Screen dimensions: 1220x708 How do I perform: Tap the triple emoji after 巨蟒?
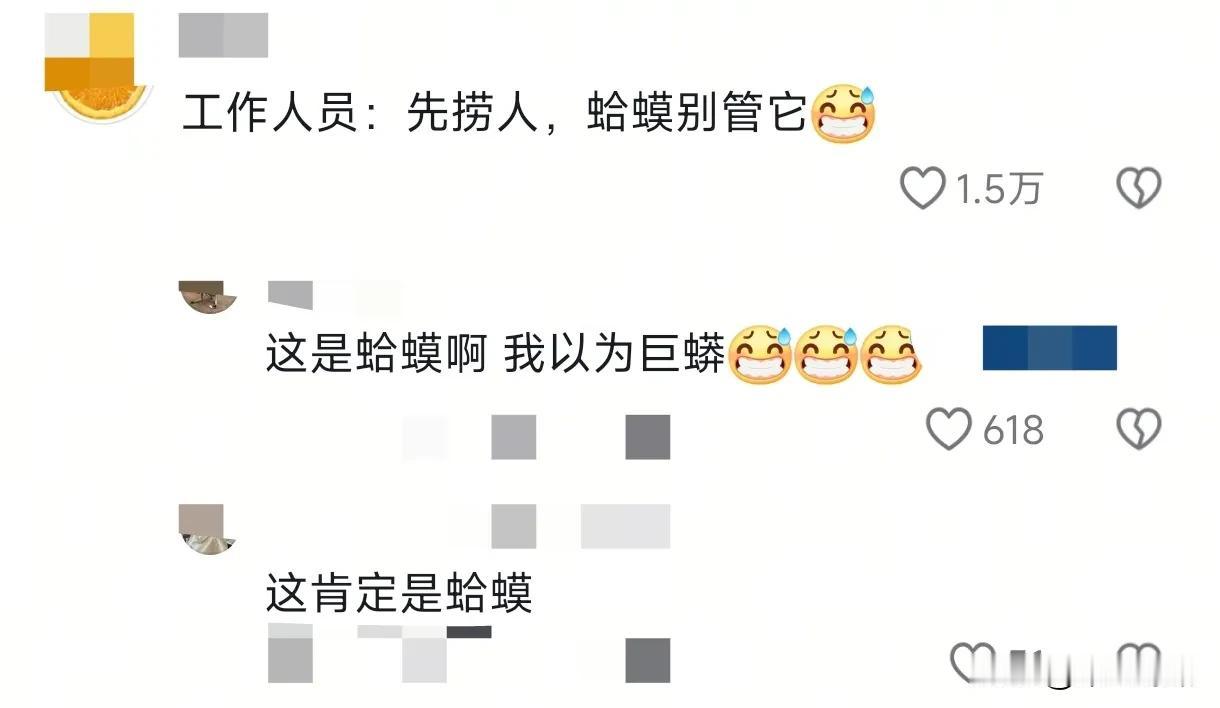[x=825, y=356]
